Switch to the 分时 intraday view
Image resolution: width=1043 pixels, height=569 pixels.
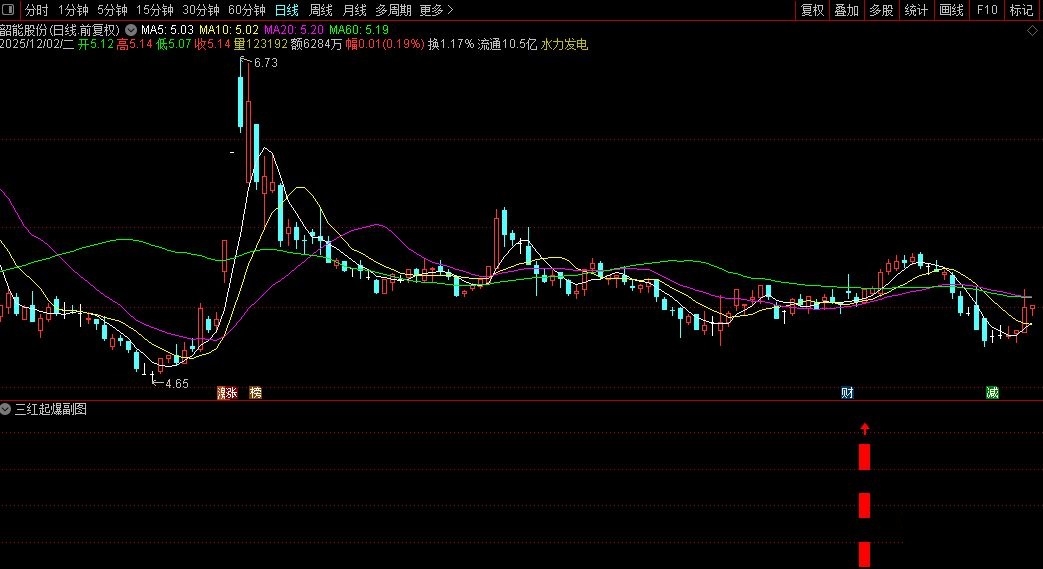37,10
